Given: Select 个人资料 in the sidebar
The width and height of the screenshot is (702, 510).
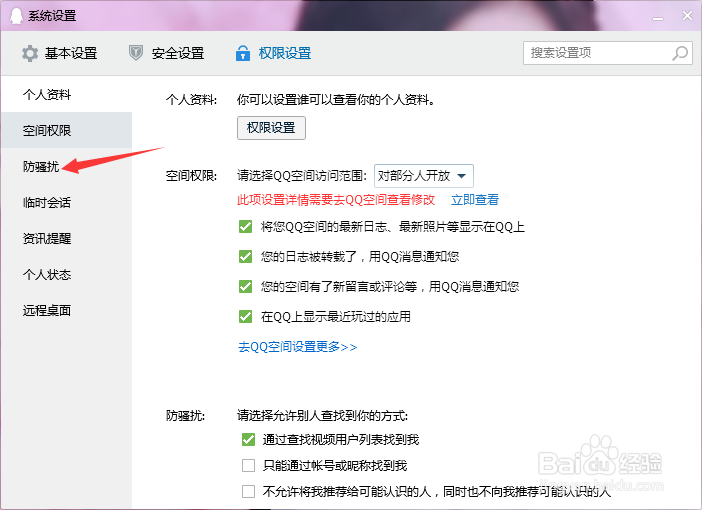Looking at the screenshot, I should click(66, 94).
